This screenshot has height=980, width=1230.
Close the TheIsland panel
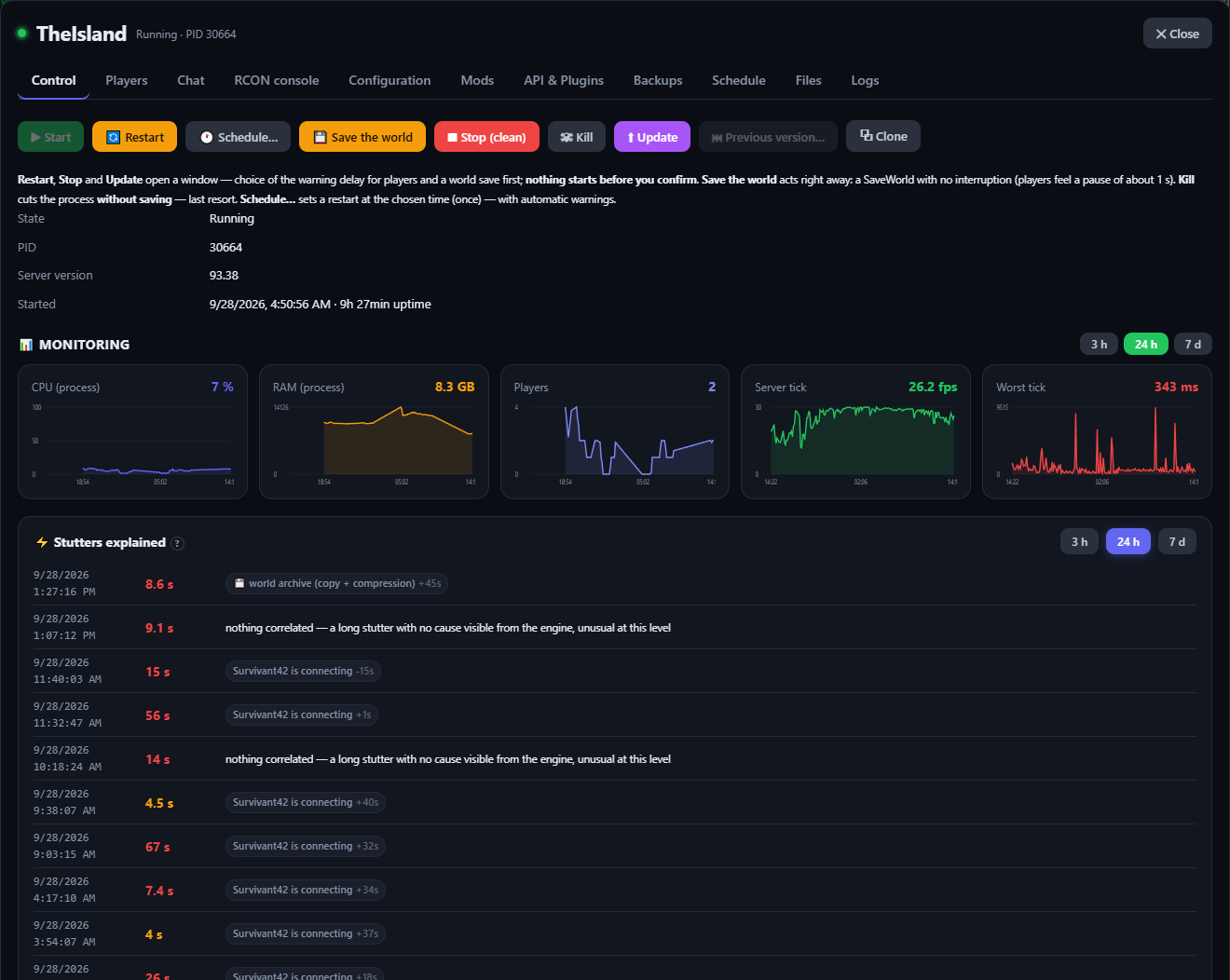click(x=1178, y=34)
